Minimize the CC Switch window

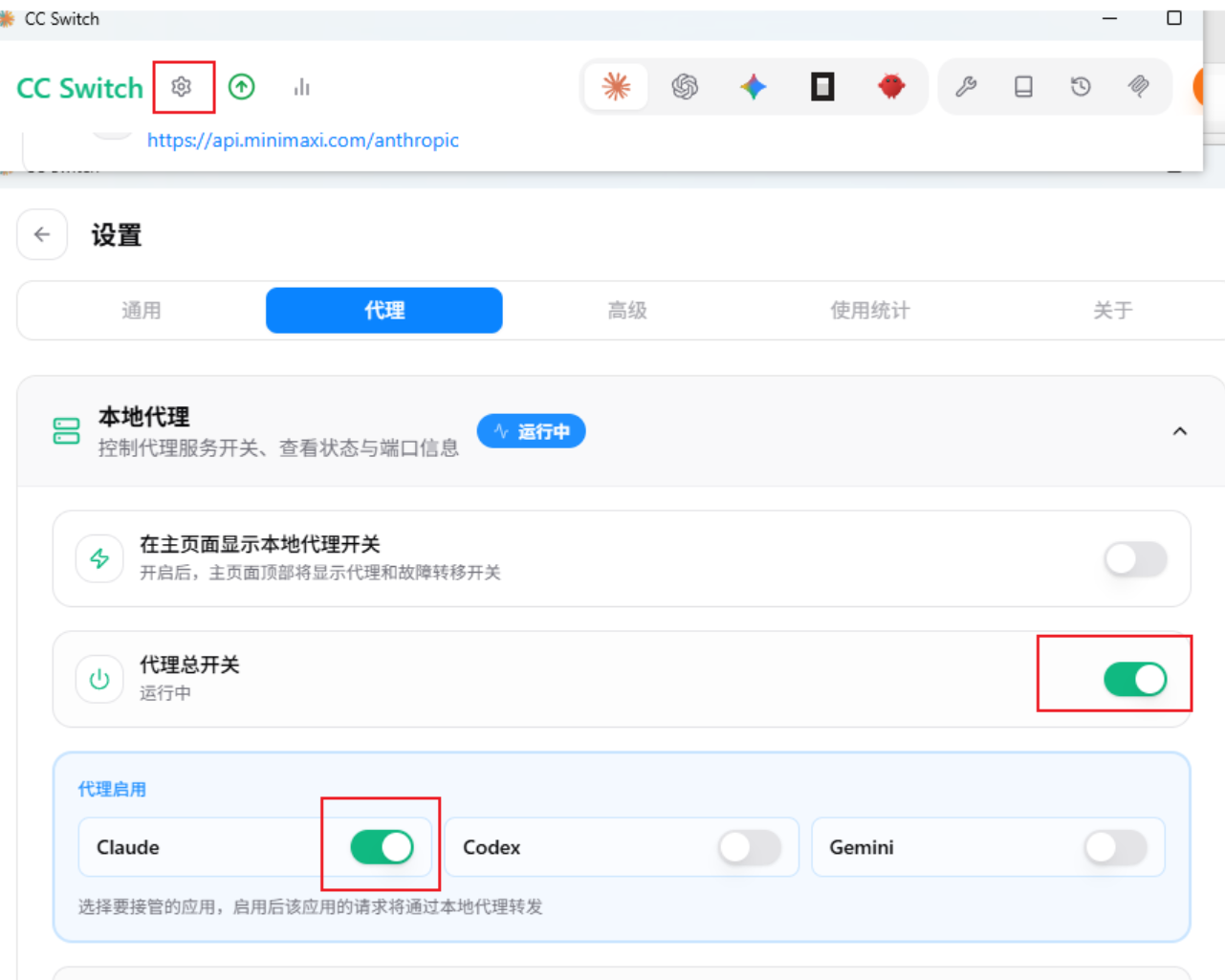point(1109,18)
